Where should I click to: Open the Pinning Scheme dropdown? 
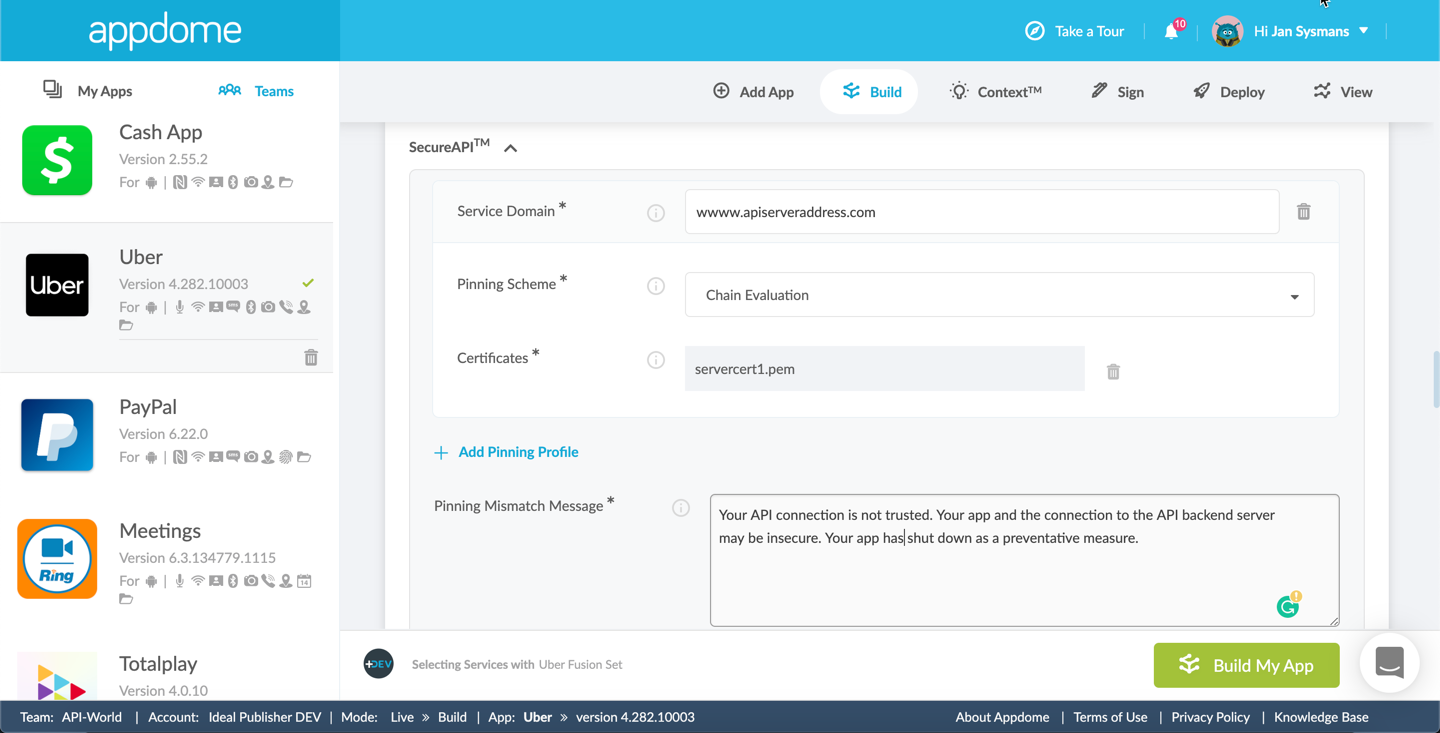[x=1297, y=294]
